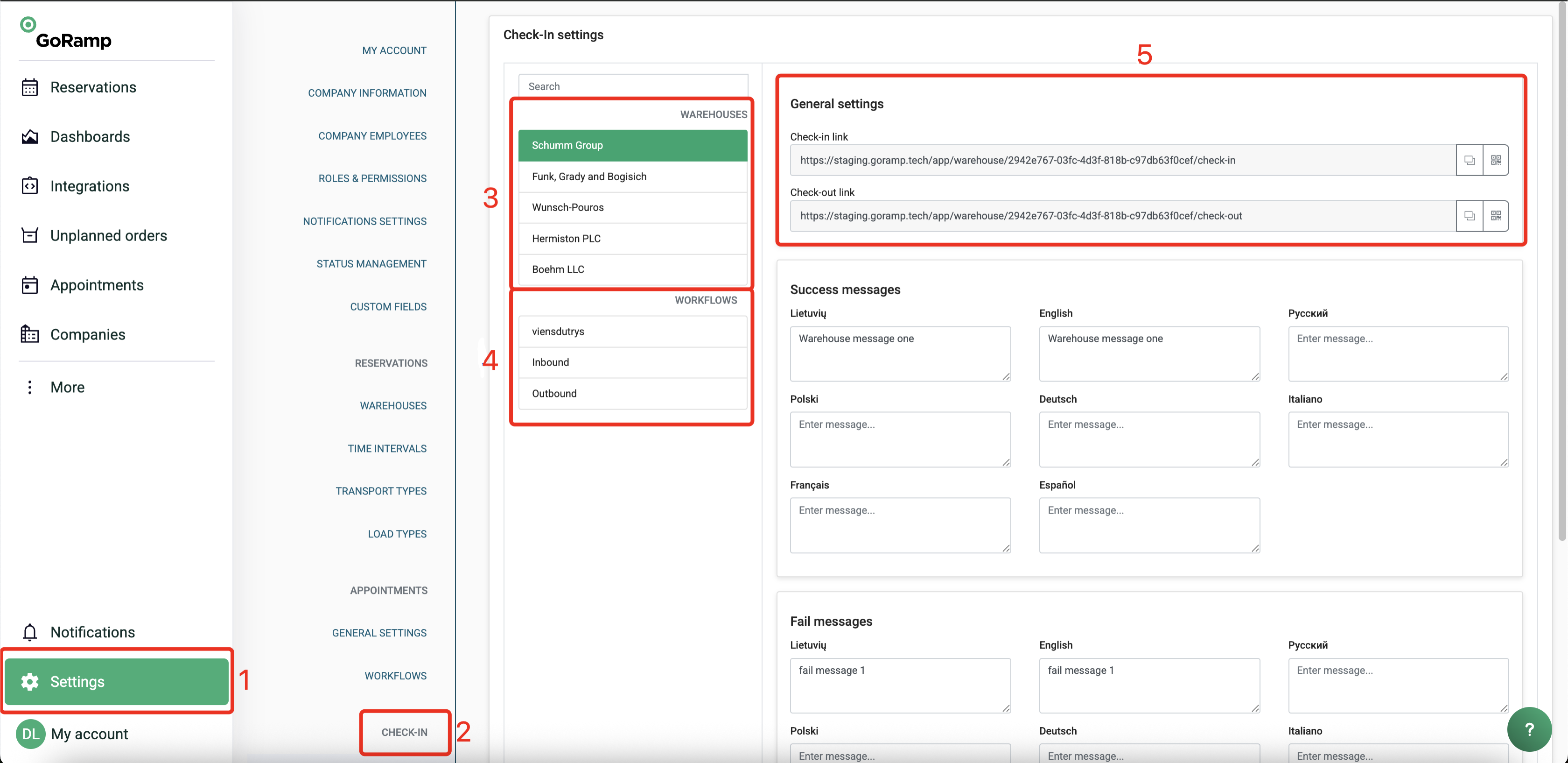Open STATUS MANAGEMENT settings
1568x763 pixels.
pyautogui.click(x=371, y=264)
